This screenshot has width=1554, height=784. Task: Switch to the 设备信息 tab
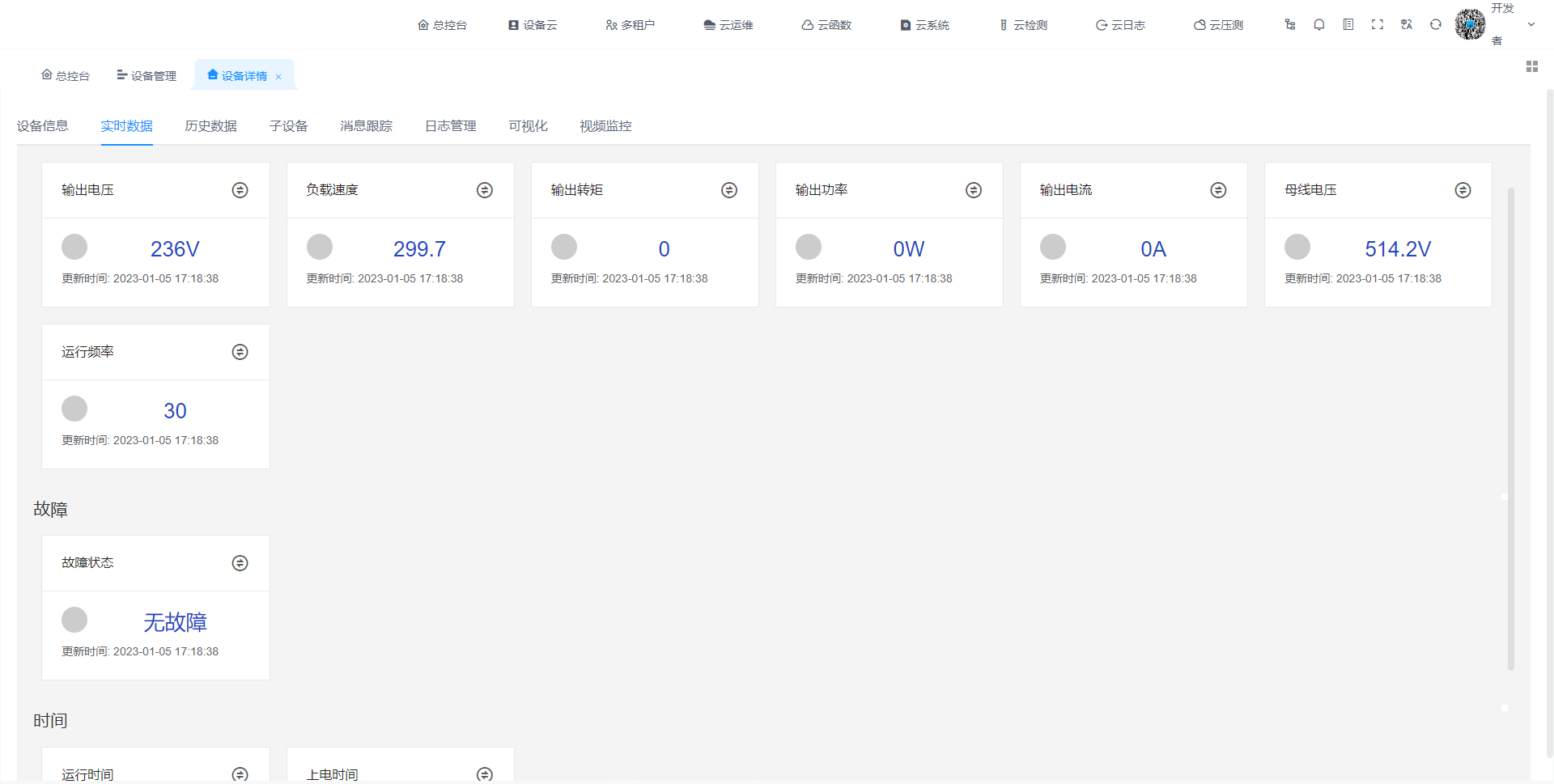[43, 126]
